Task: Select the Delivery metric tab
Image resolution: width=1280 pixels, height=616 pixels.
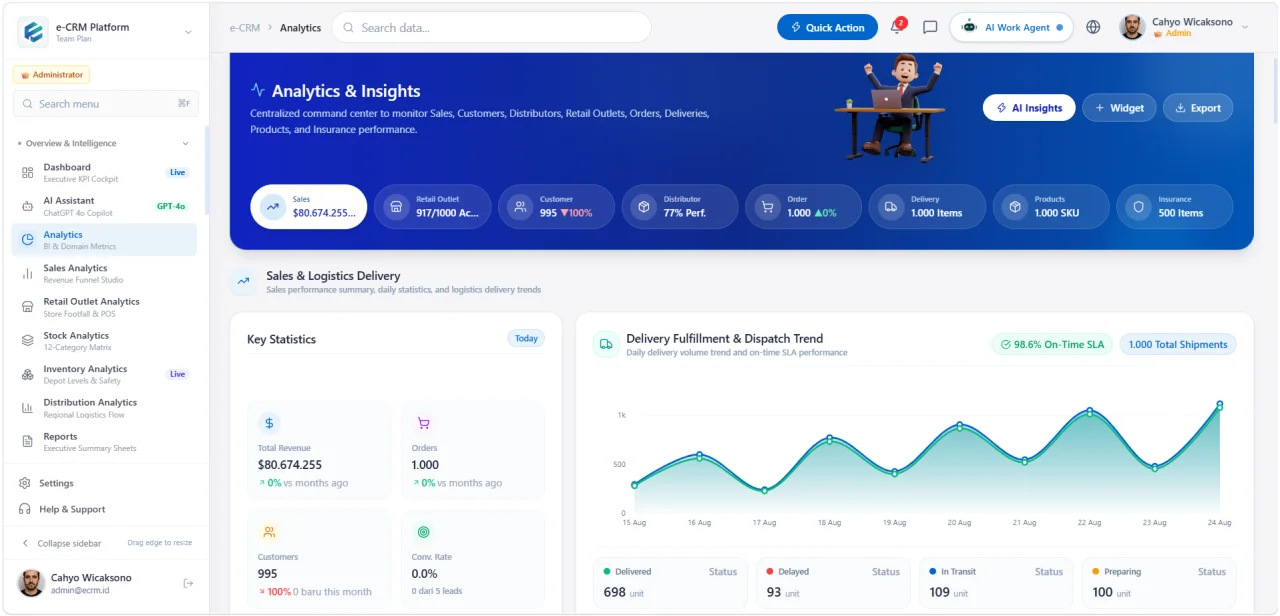Action: 927,207
